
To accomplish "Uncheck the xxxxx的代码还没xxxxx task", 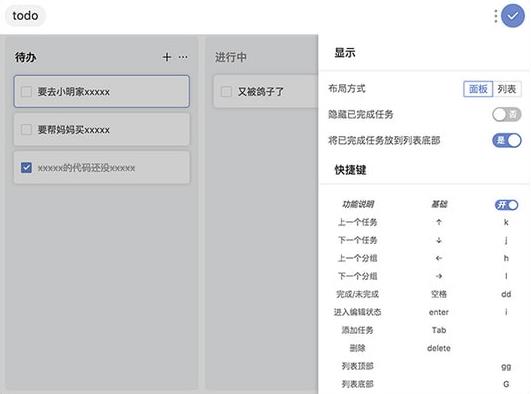I will point(26,168).
